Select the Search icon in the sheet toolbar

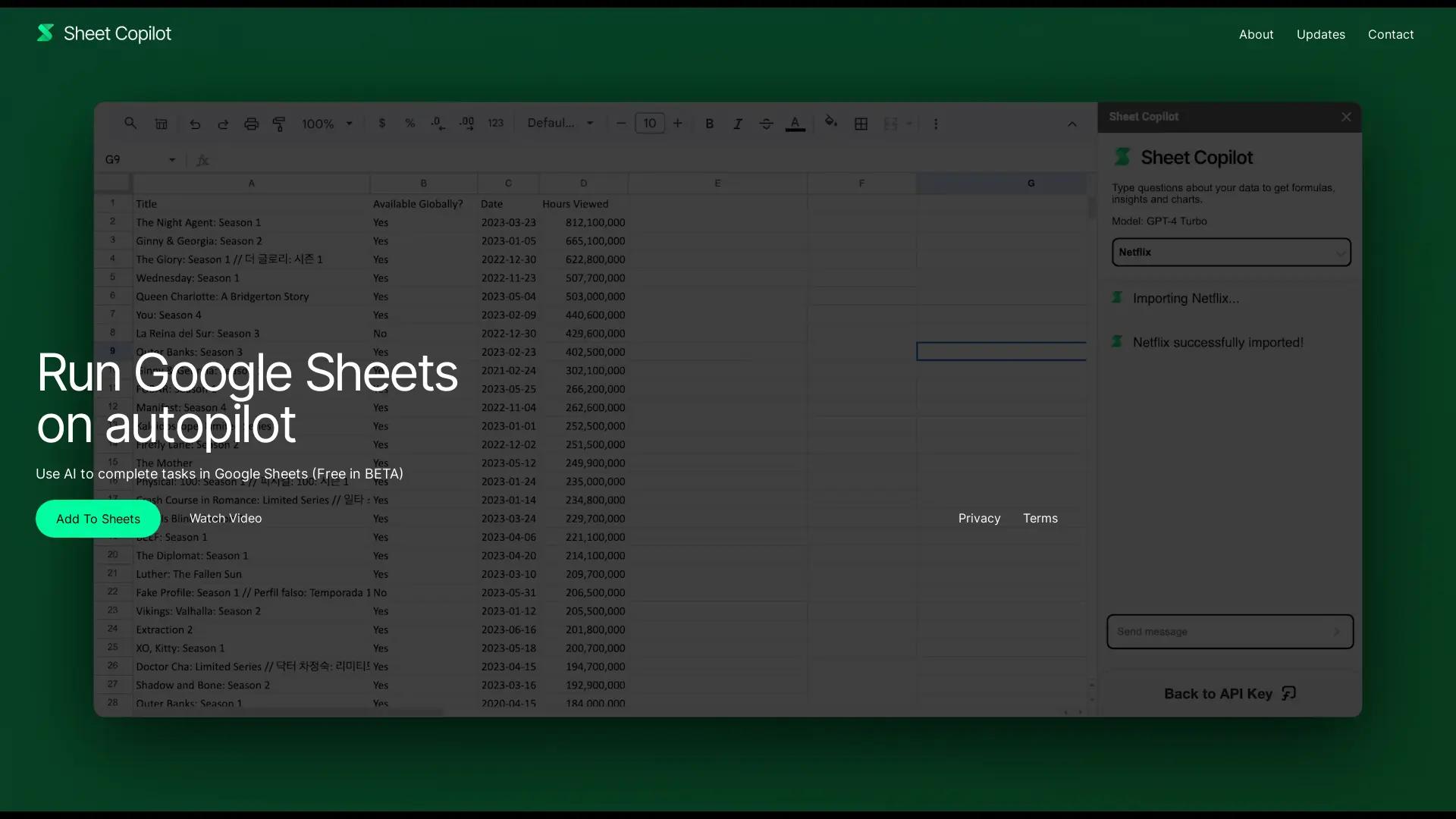130,123
